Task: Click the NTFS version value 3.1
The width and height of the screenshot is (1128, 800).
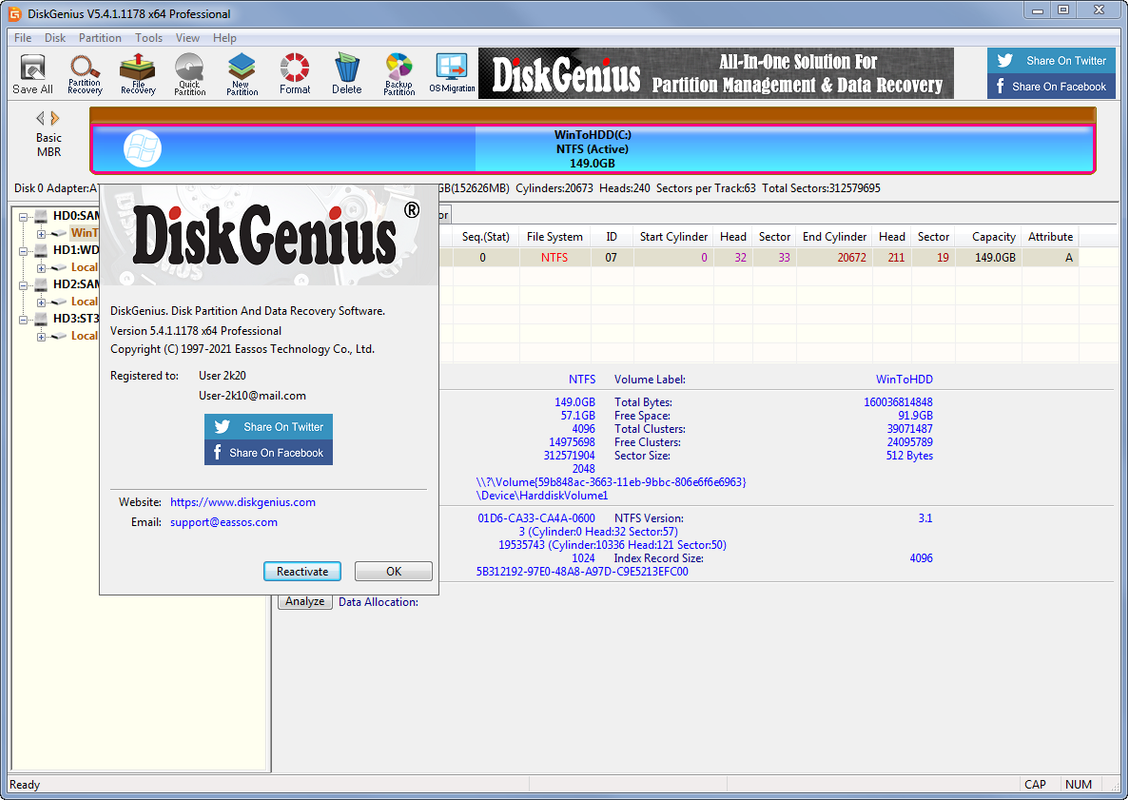Action: click(x=925, y=518)
